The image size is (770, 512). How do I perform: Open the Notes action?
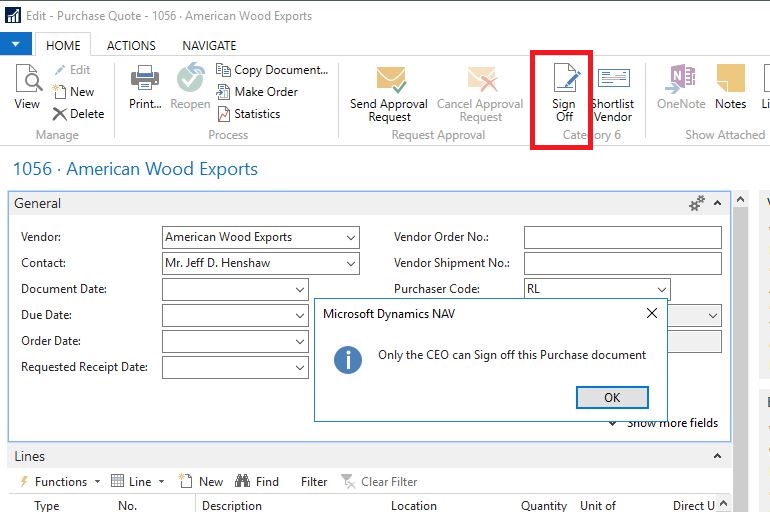point(731,87)
